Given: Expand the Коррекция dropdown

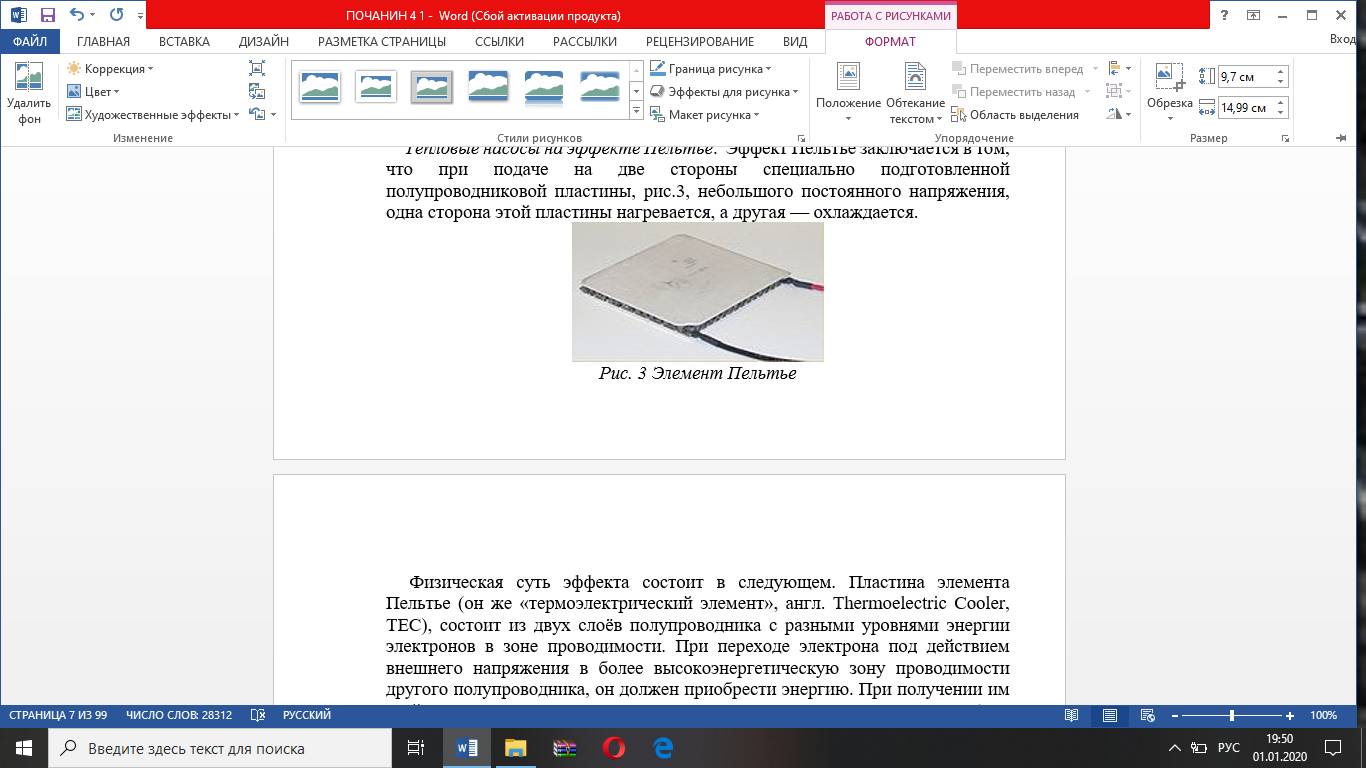Looking at the screenshot, I should click(110, 69).
